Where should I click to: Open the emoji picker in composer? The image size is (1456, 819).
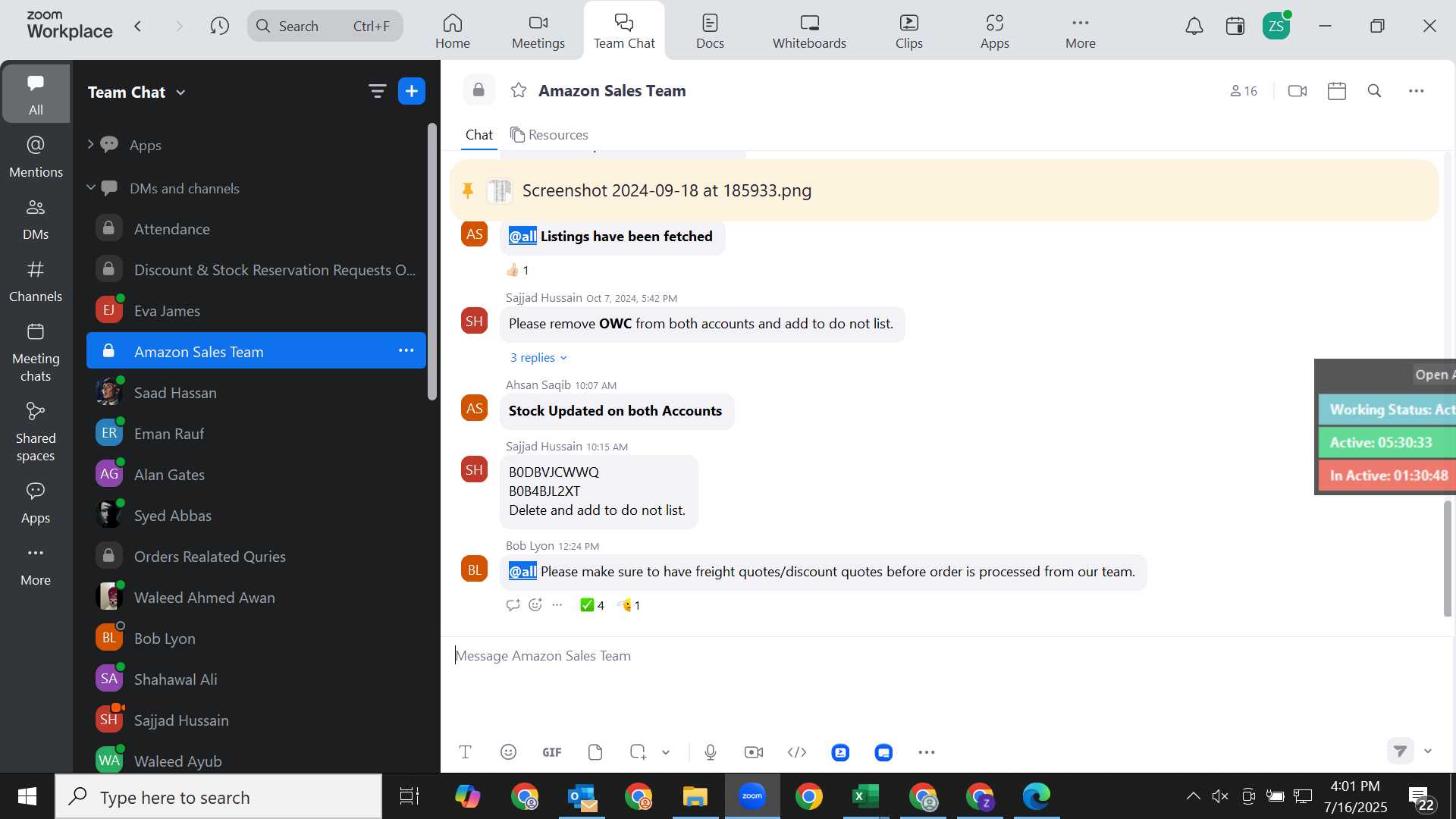pos(509,752)
